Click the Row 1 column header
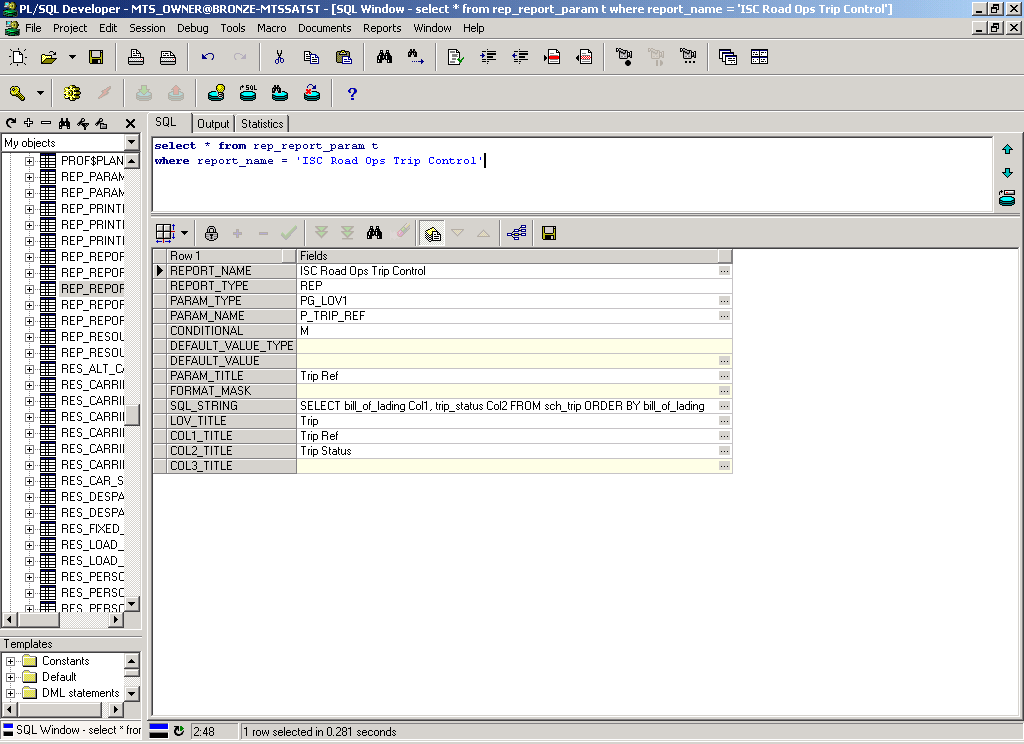 [224, 255]
